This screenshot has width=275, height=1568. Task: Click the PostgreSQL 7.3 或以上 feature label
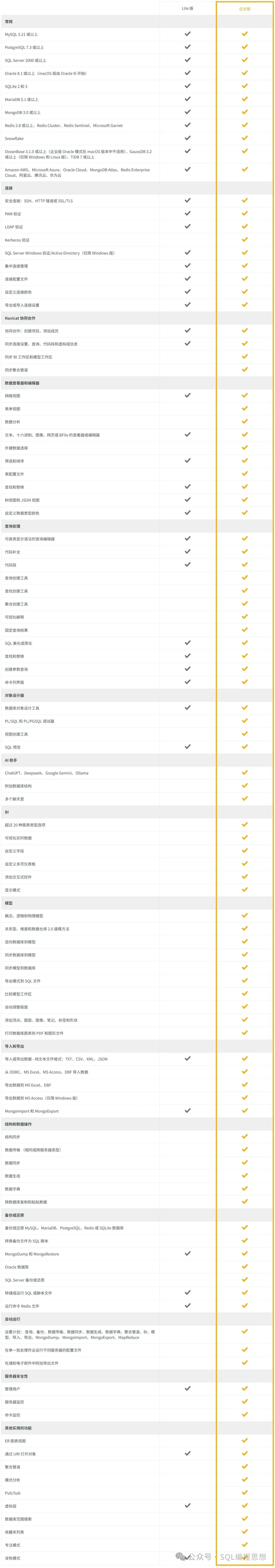(x=24, y=47)
